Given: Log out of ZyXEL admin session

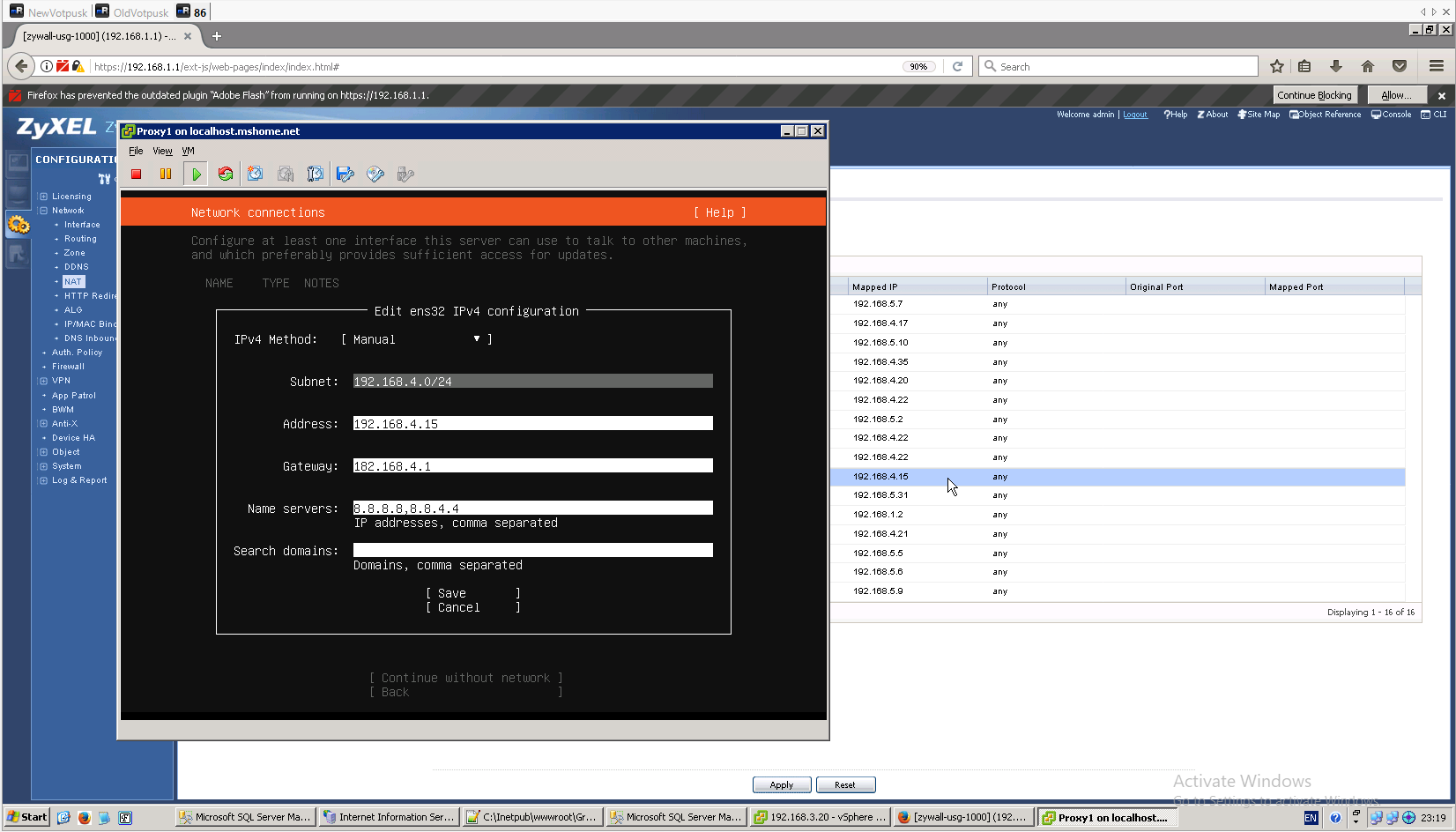Looking at the screenshot, I should tap(1135, 115).
